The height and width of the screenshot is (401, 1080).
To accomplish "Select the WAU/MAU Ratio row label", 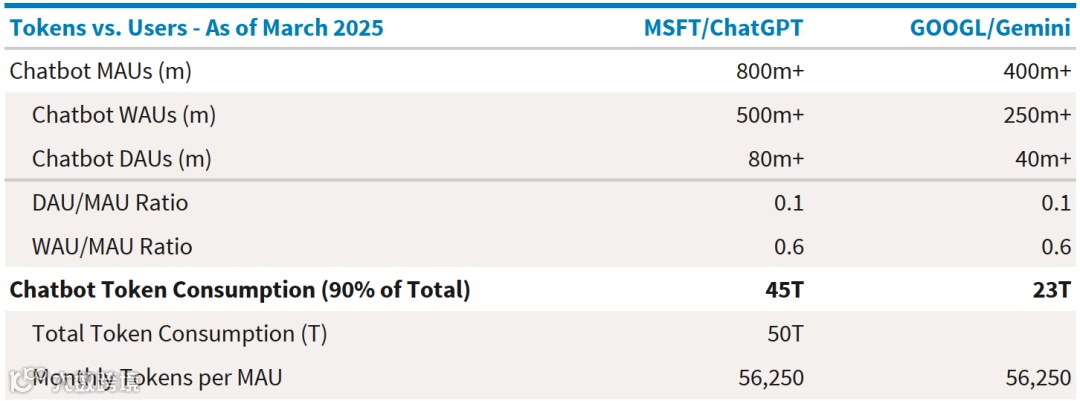I will click(x=112, y=247).
